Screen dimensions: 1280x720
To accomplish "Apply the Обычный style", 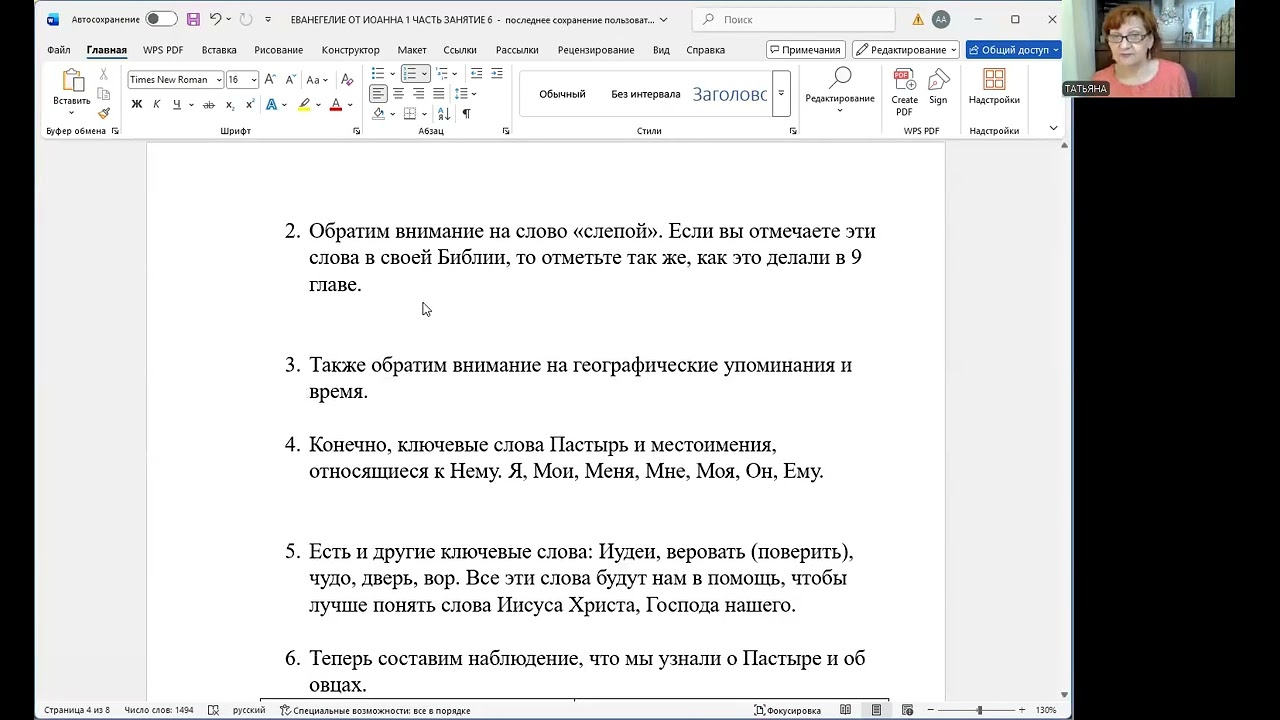I will [562, 94].
